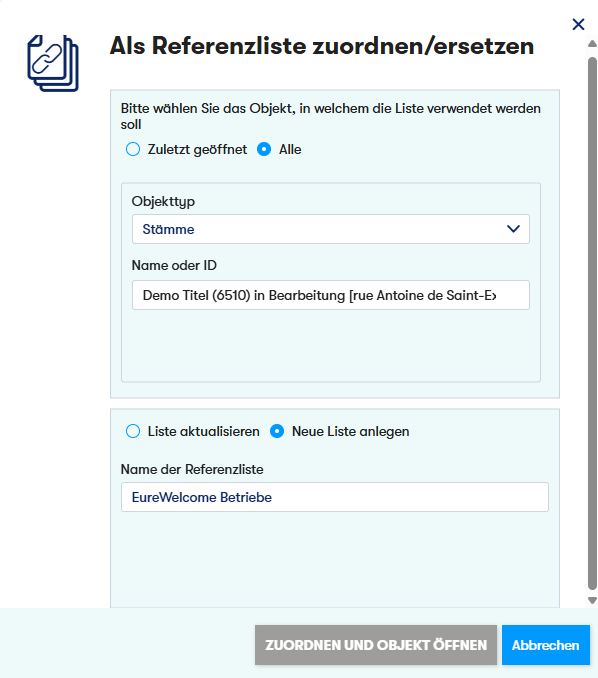Viewport: 598px width, 678px height.
Task: Click the scrollbar up arrow
Action: 592,44
